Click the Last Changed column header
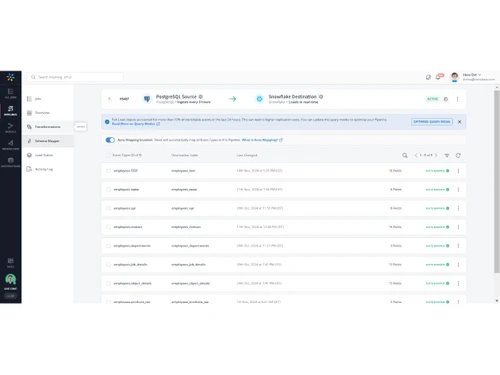Viewport: 500px width, 375px height. [x=247, y=155]
